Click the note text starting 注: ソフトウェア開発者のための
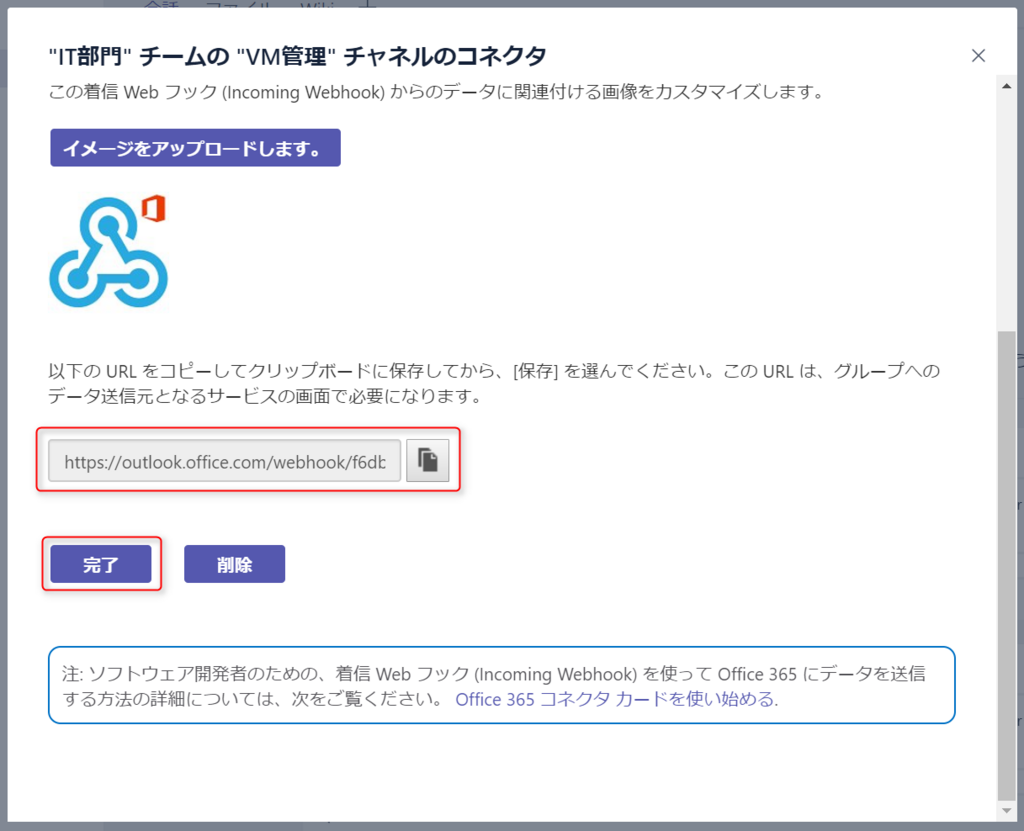 click(x=494, y=686)
